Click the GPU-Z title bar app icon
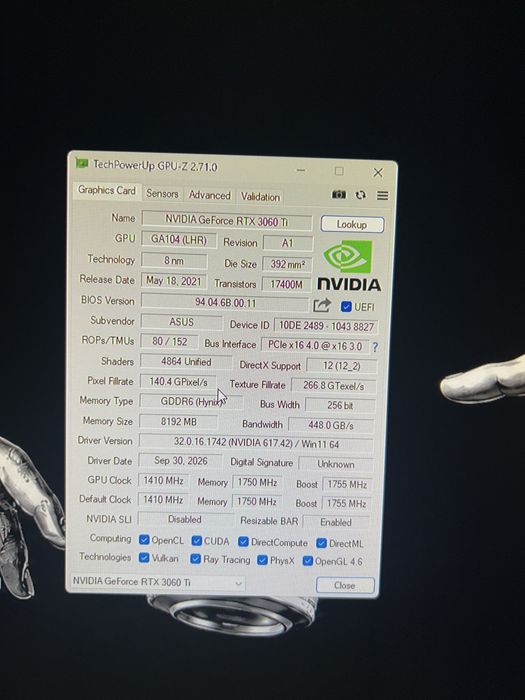 [x=82, y=163]
